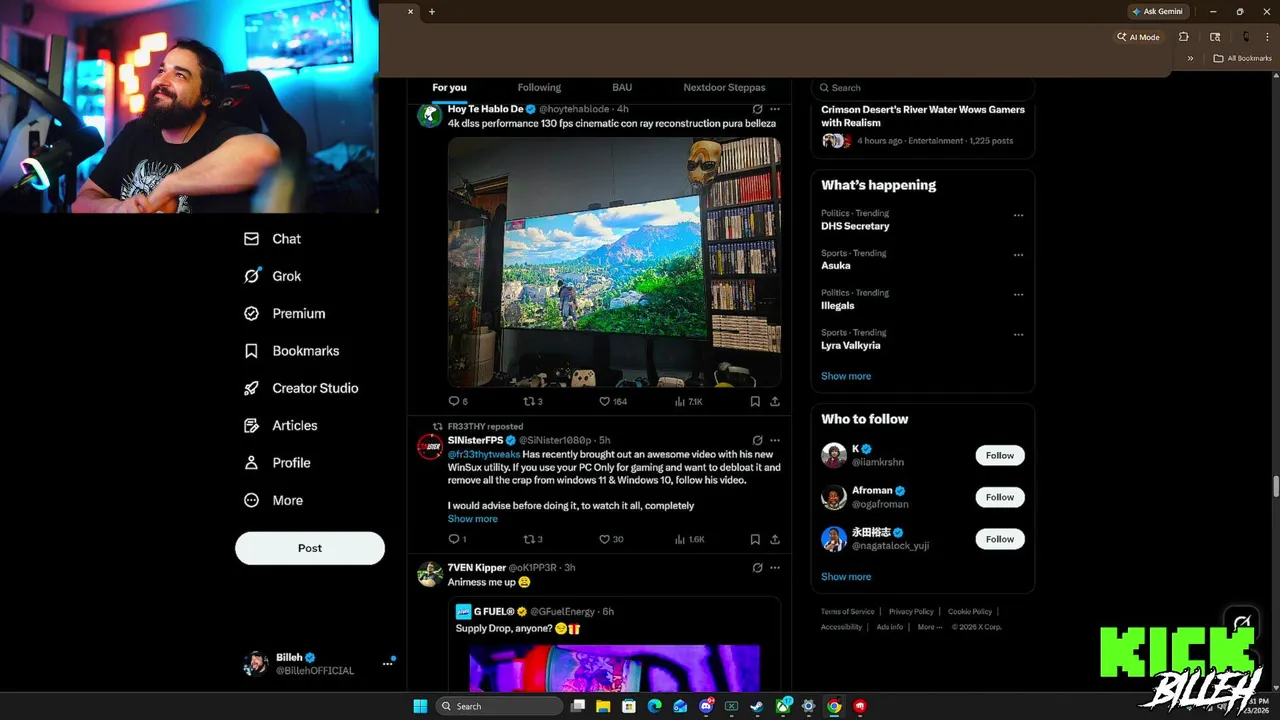Screen dimensions: 1280x720
Task: Open the @fr33thytweaks mention link
Action: coord(484,454)
